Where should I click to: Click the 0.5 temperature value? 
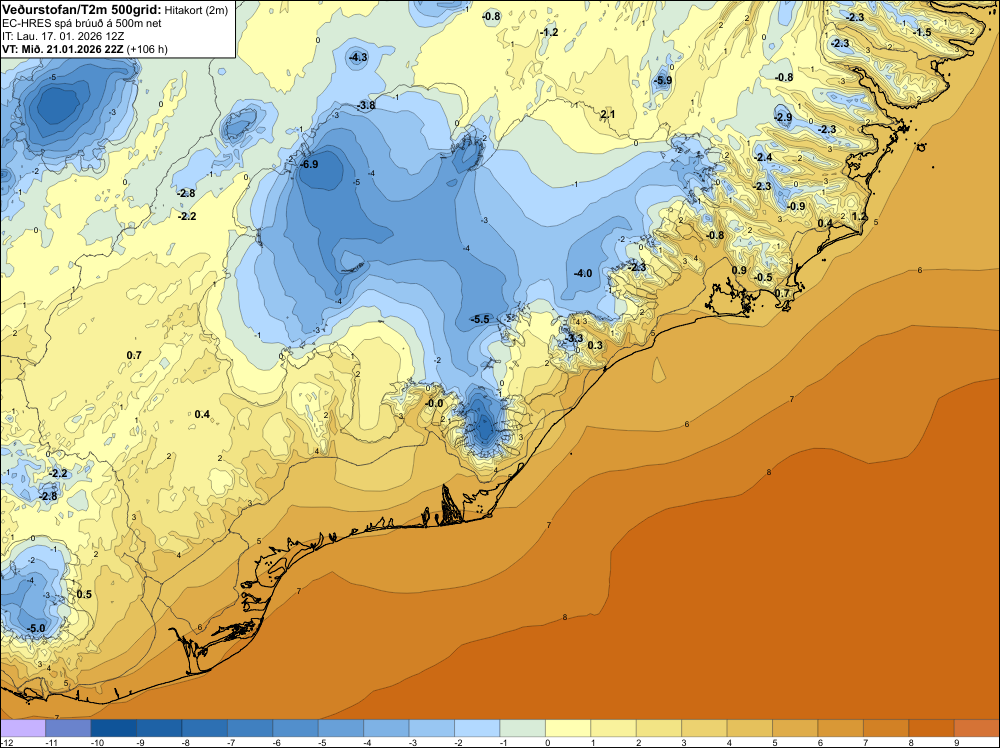click(84, 594)
